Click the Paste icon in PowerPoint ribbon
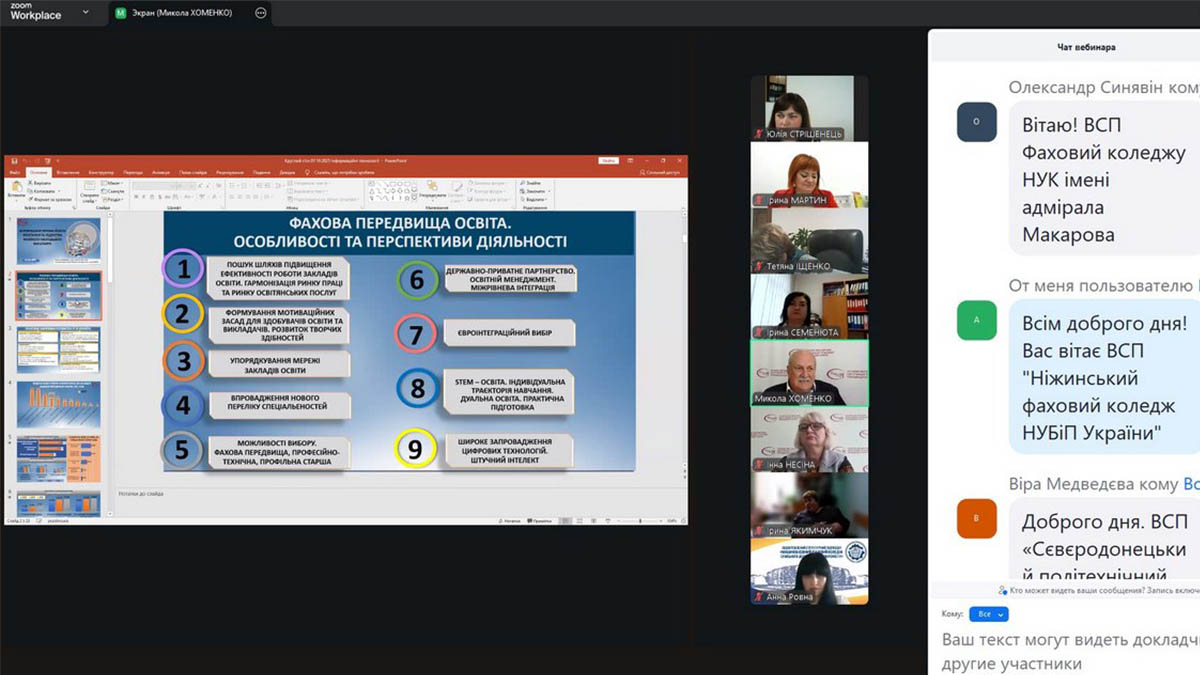The image size is (1200, 675). (x=16, y=190)
